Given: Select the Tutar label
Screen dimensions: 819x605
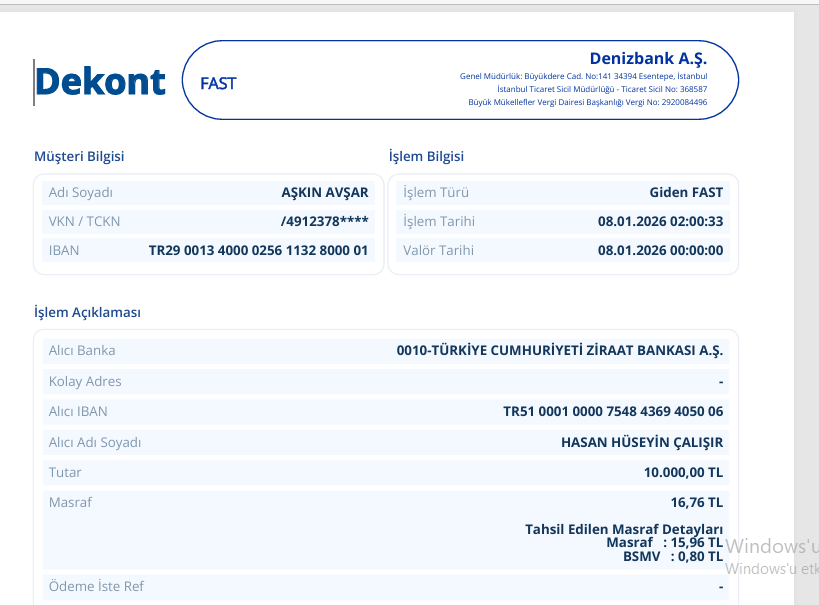Looking at the screenshot, I should click(65, 472).
